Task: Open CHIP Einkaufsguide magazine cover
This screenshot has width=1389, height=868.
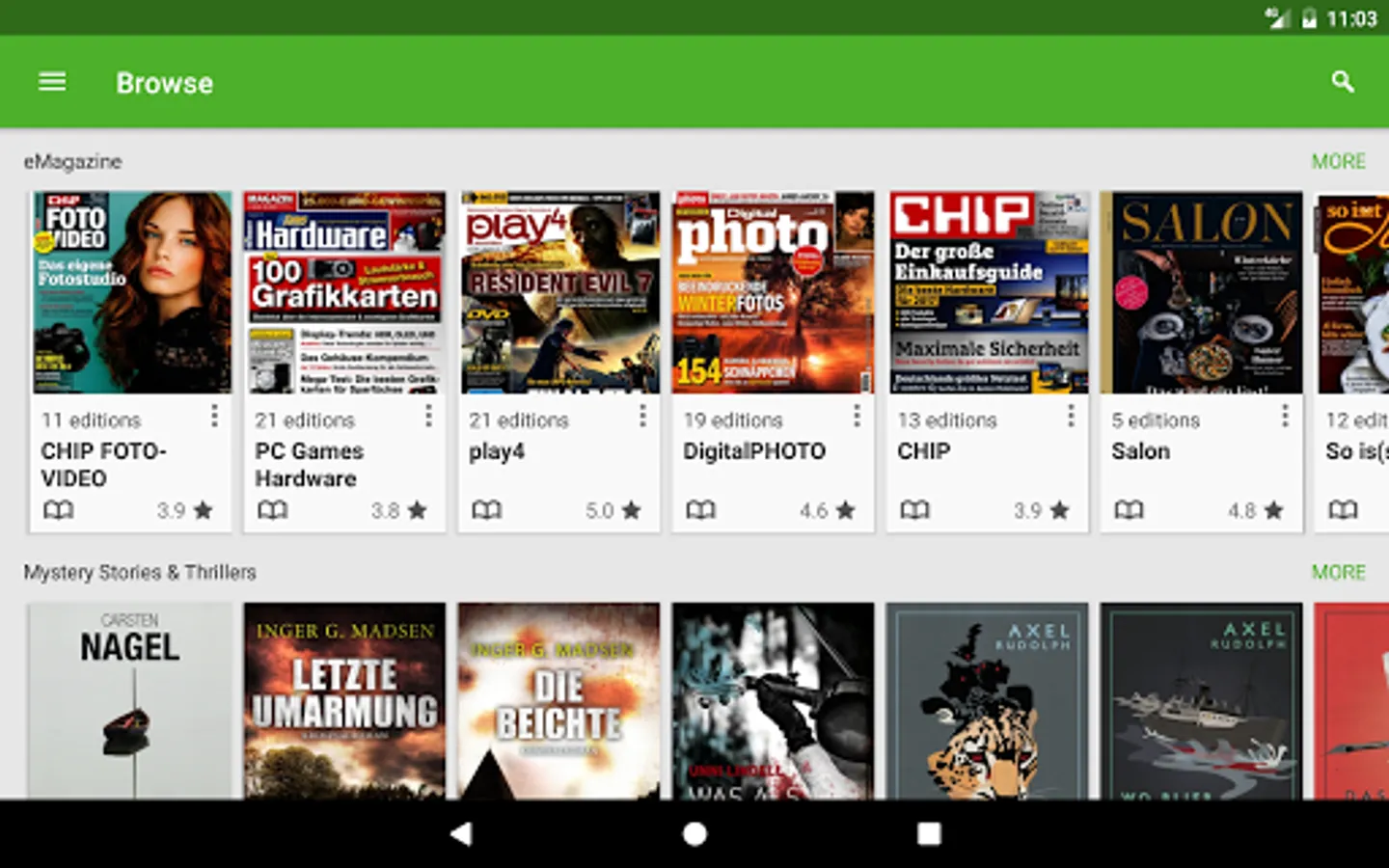Action: (988, 292)
